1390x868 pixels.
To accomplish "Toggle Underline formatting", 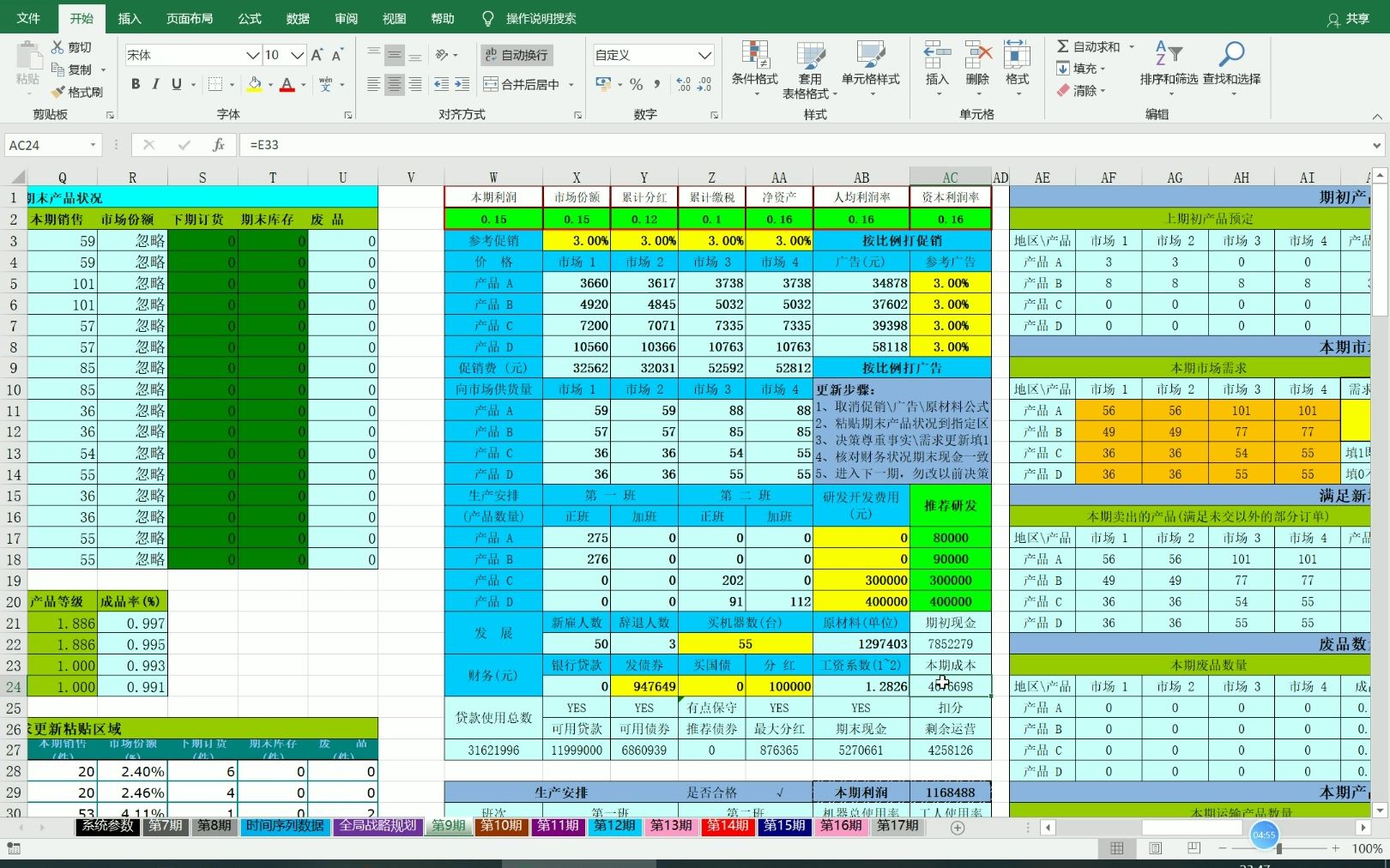I will (176, 84).
